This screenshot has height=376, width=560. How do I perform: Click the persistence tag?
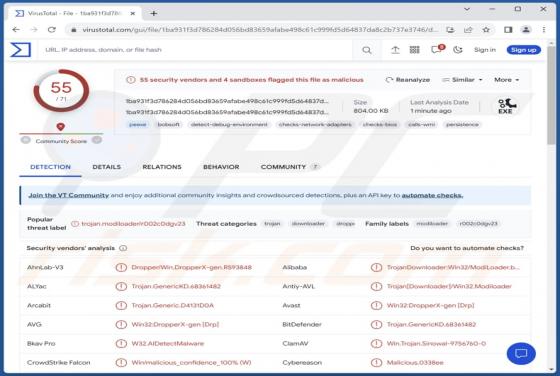462,124
